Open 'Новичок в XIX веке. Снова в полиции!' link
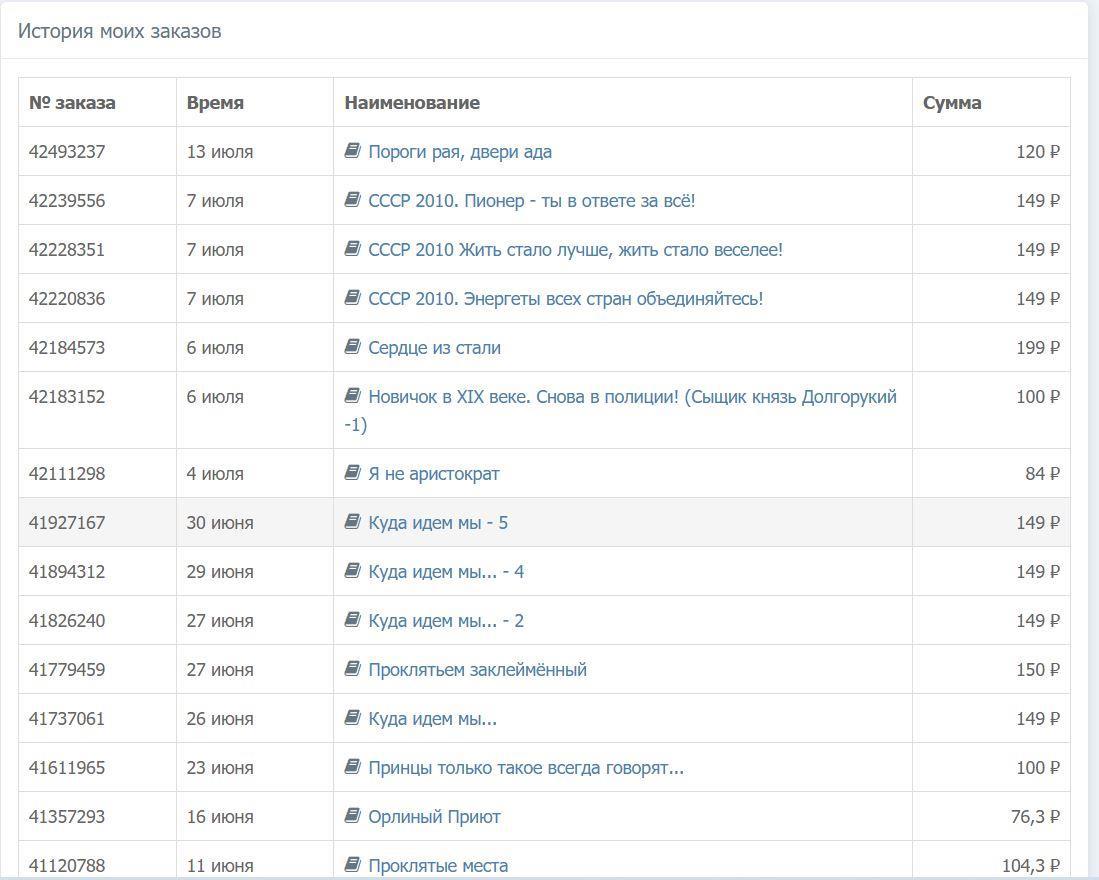 point(631,397)
